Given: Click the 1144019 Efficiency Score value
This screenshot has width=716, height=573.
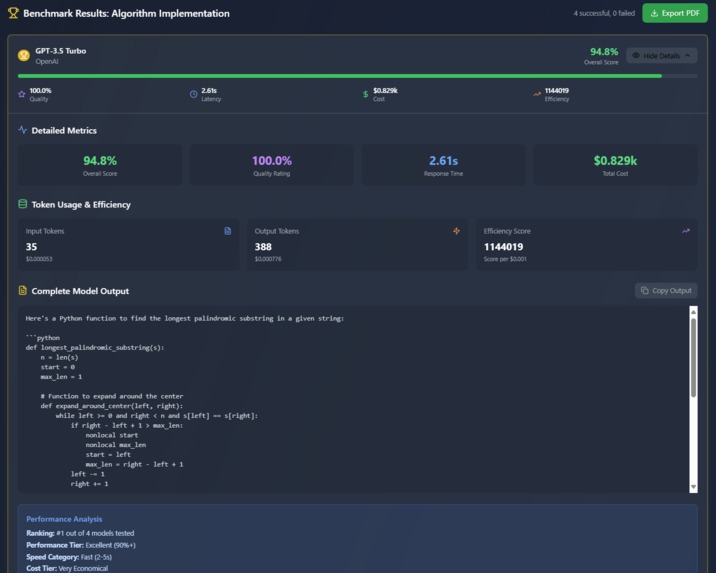Looking at the screenshot, I should click(x=504, y=247).
